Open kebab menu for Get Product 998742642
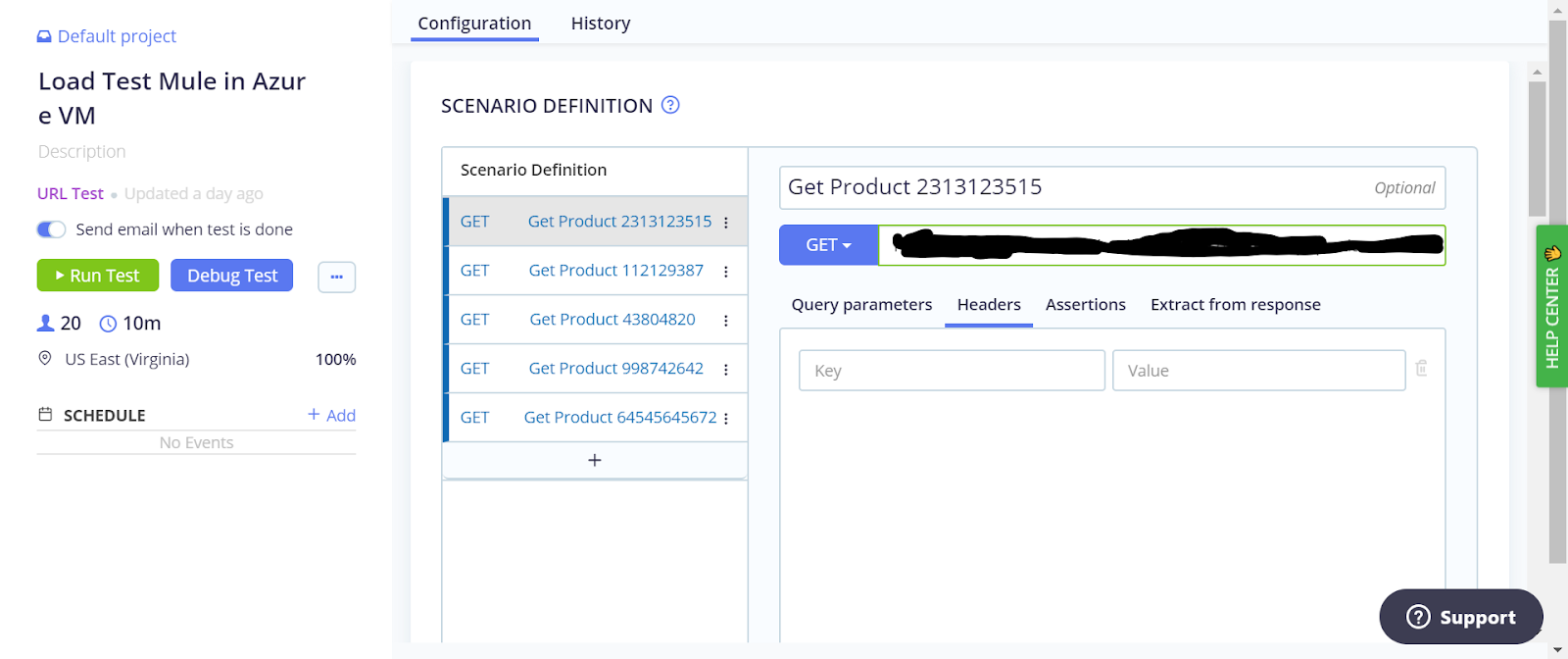Screen dimensions: 1568x659 (726, 370)
